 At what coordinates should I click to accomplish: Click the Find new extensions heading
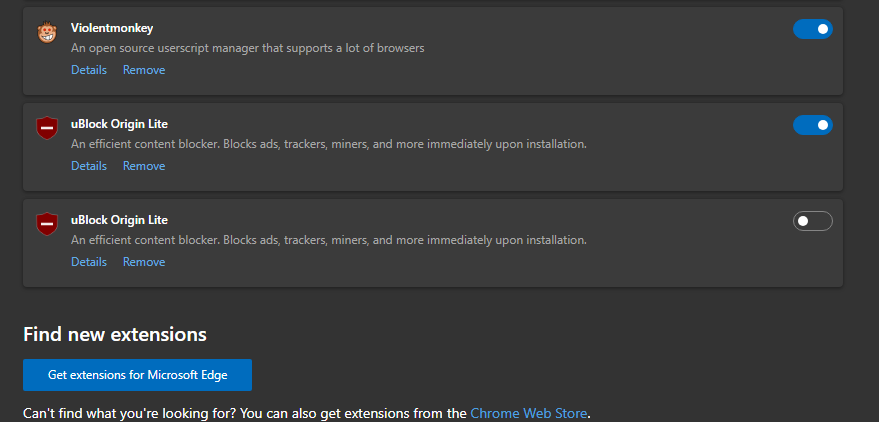(114, 334)
